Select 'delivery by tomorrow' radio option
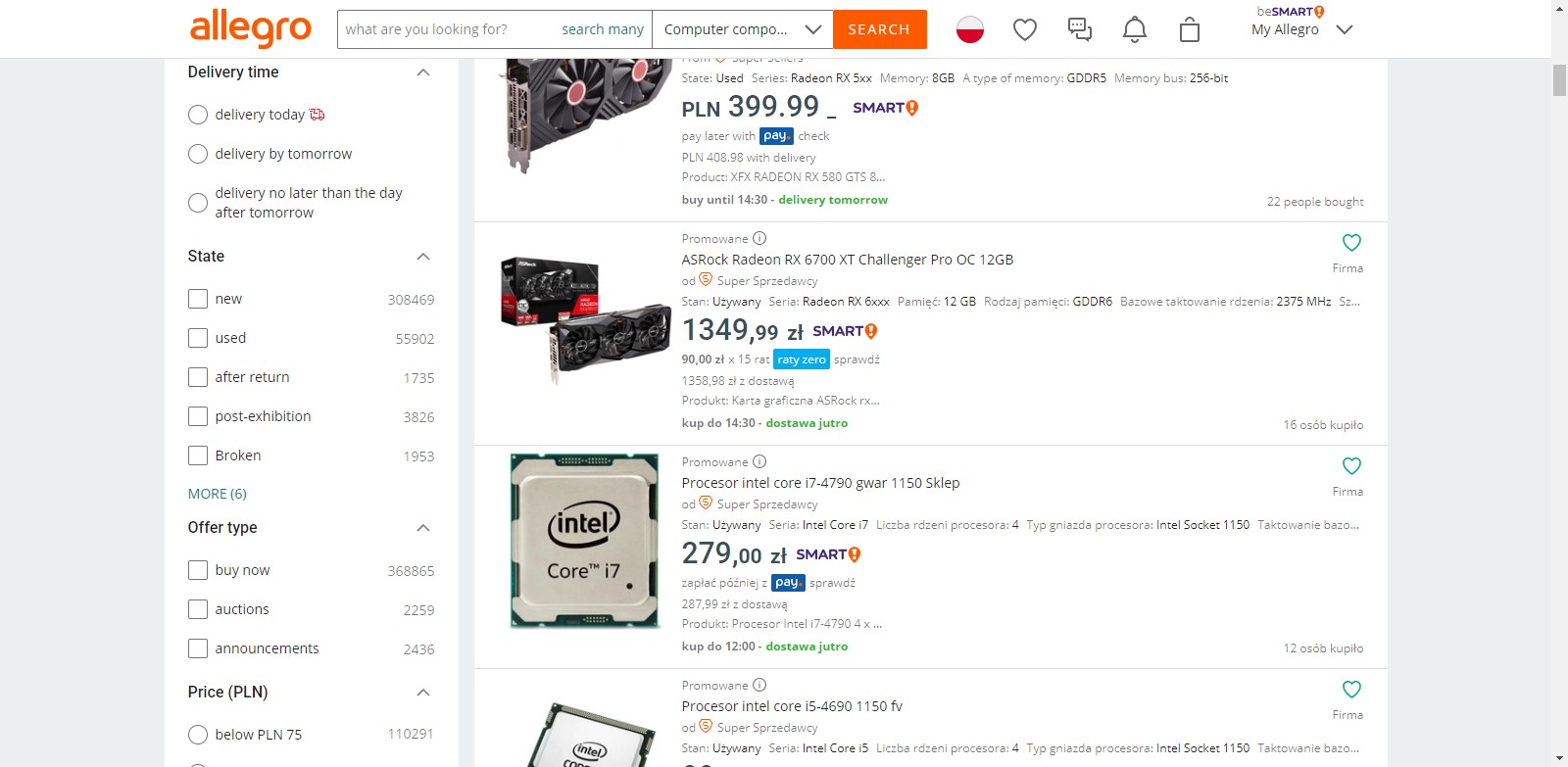 198,154
